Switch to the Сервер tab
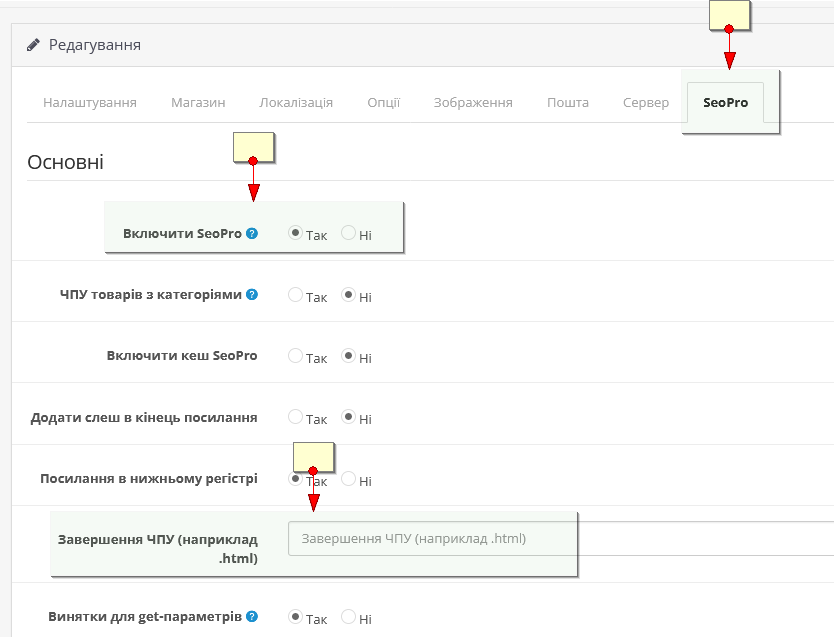Image resolution: width=834 pixels, height=637 pixels. click(x=646, y=103)
